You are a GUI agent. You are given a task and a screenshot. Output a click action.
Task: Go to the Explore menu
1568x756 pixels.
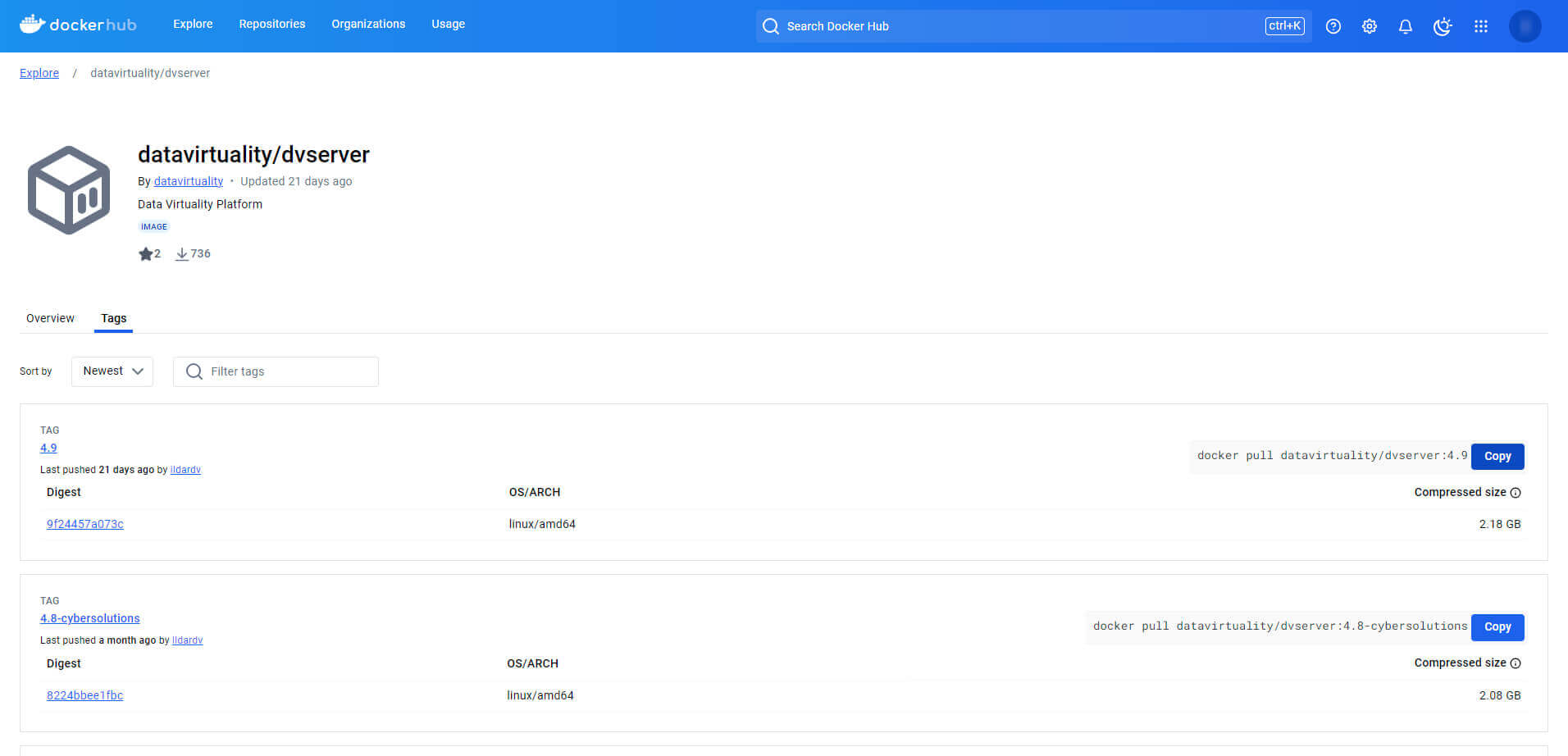[x=193, y=25]
